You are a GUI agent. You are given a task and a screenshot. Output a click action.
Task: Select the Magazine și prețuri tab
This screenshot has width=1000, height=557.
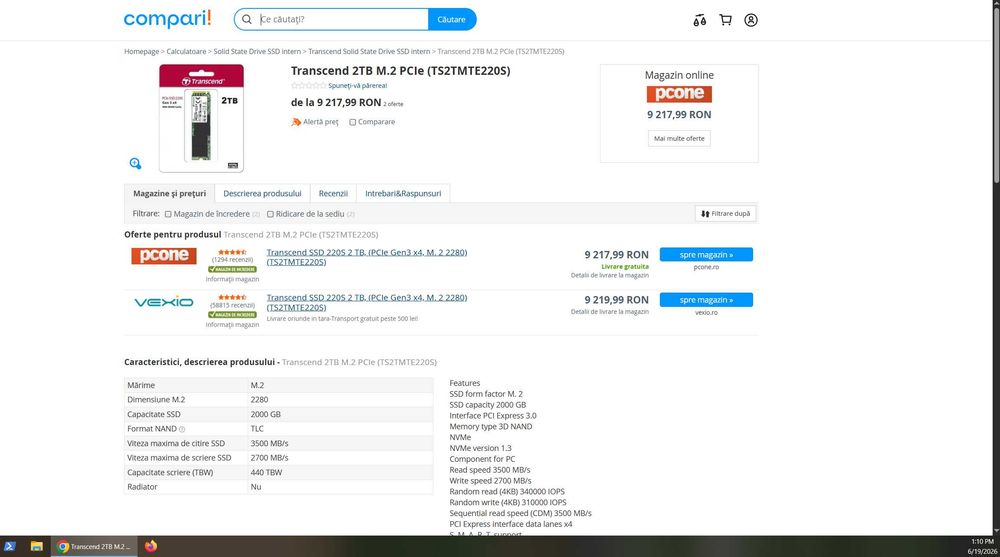170,193
